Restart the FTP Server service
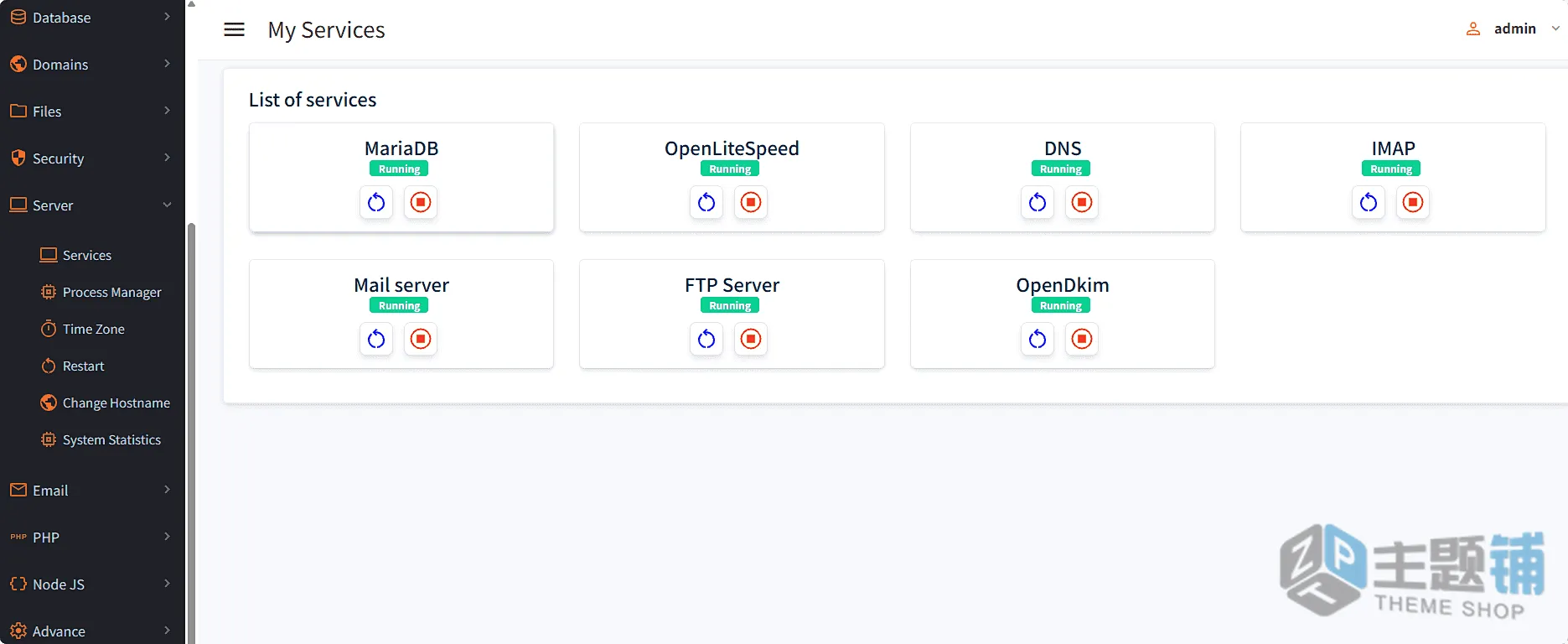Viewport: 1568px width, 644px height. click(706, 339)
